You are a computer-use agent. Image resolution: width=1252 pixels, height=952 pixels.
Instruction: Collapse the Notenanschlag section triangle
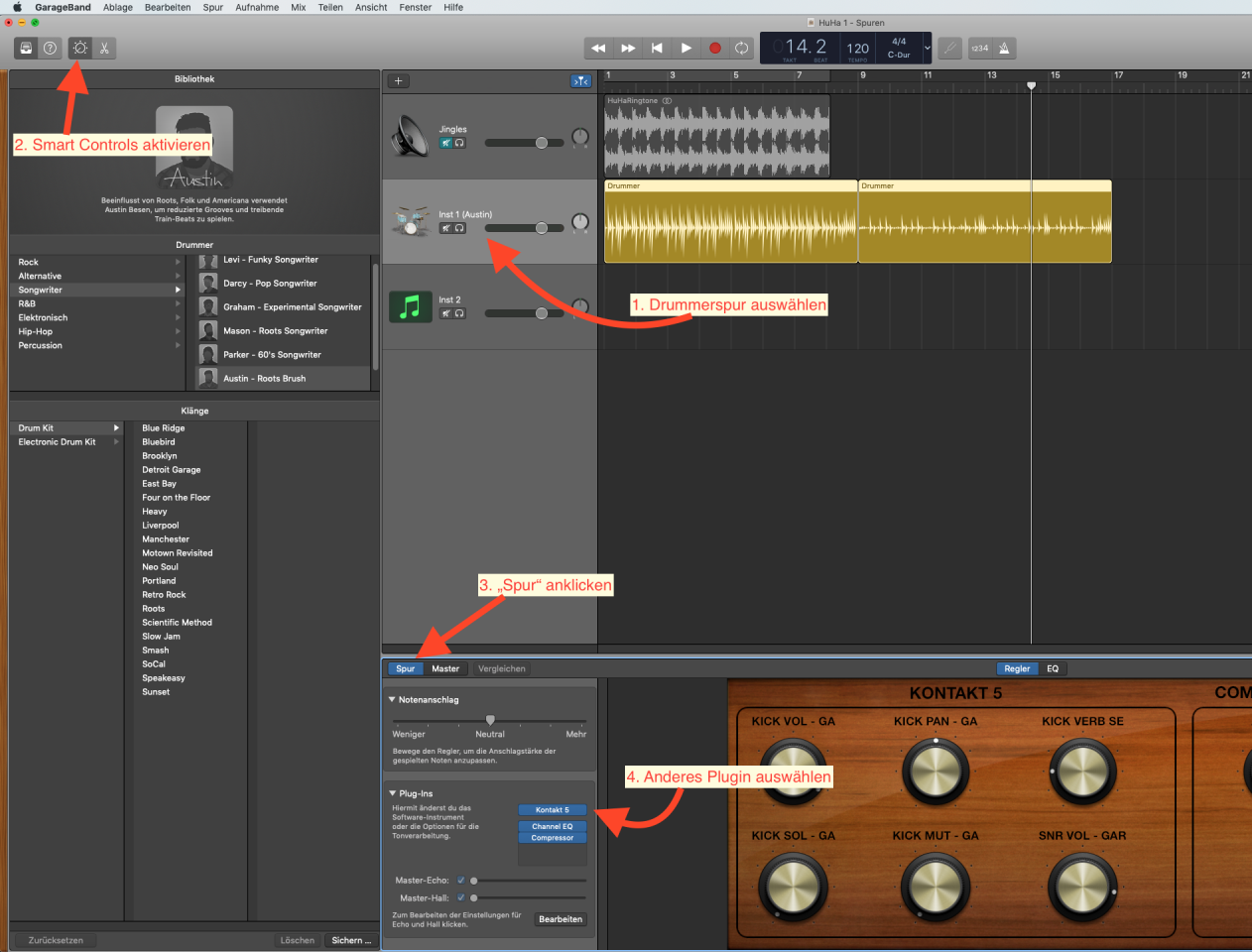392,699
